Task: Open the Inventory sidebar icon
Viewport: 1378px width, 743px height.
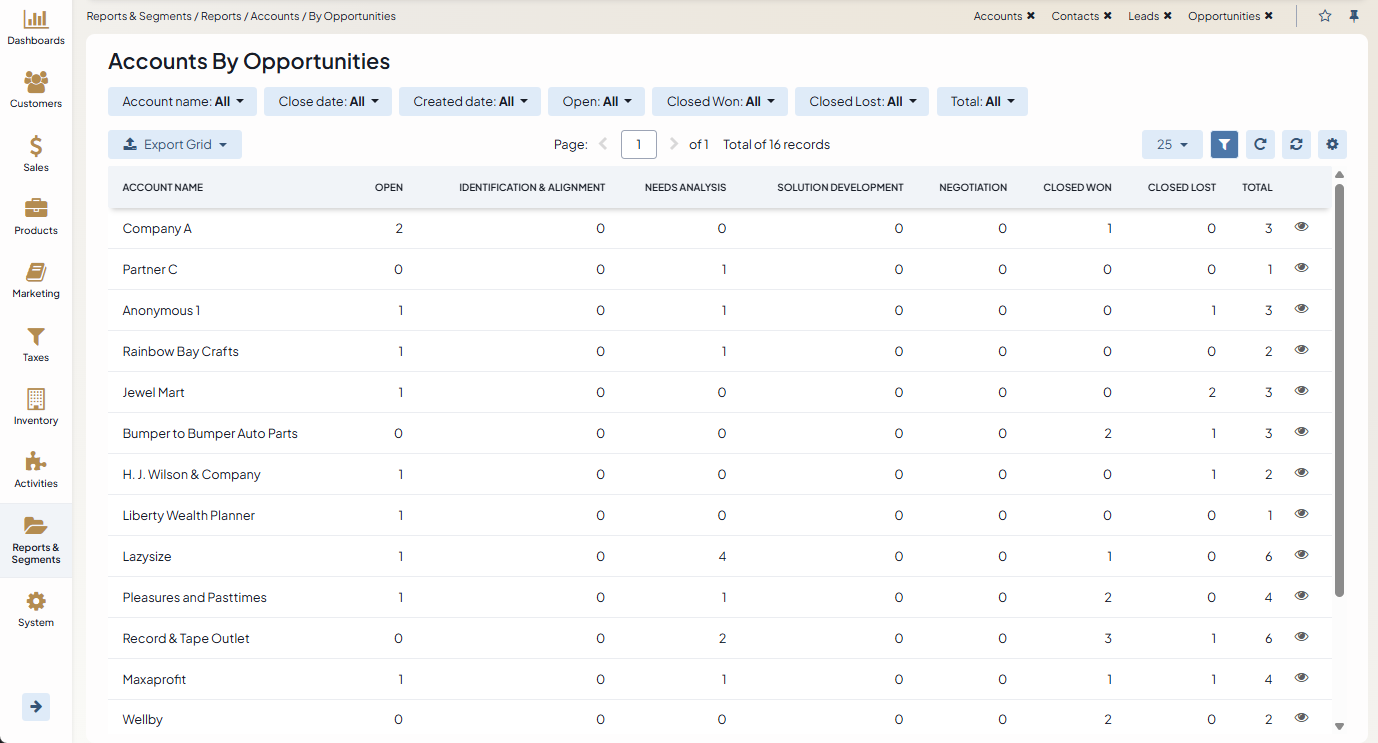Action: pyautogui.click(x=36, y=407)
